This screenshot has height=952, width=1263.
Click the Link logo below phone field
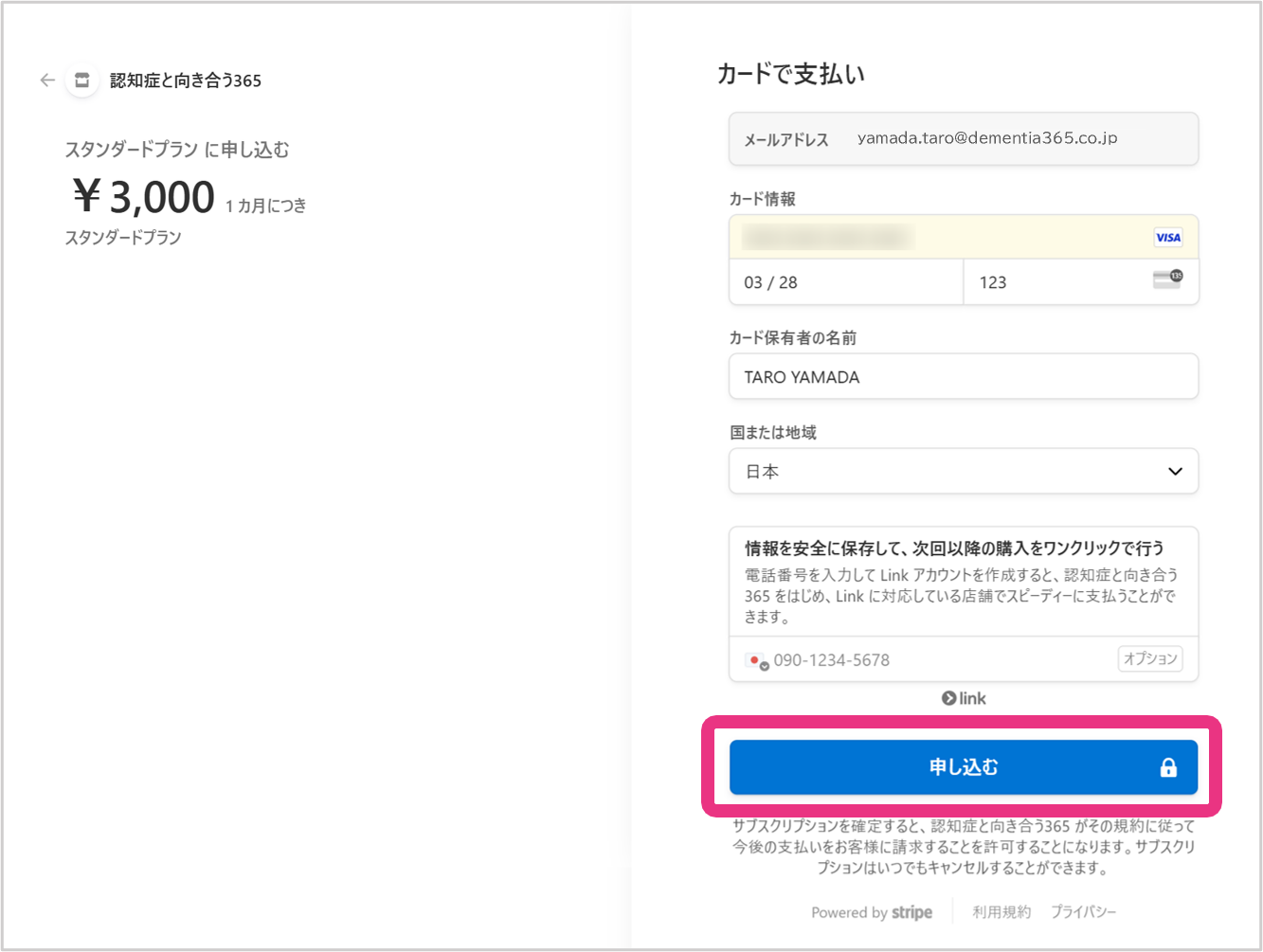(964, 699)
